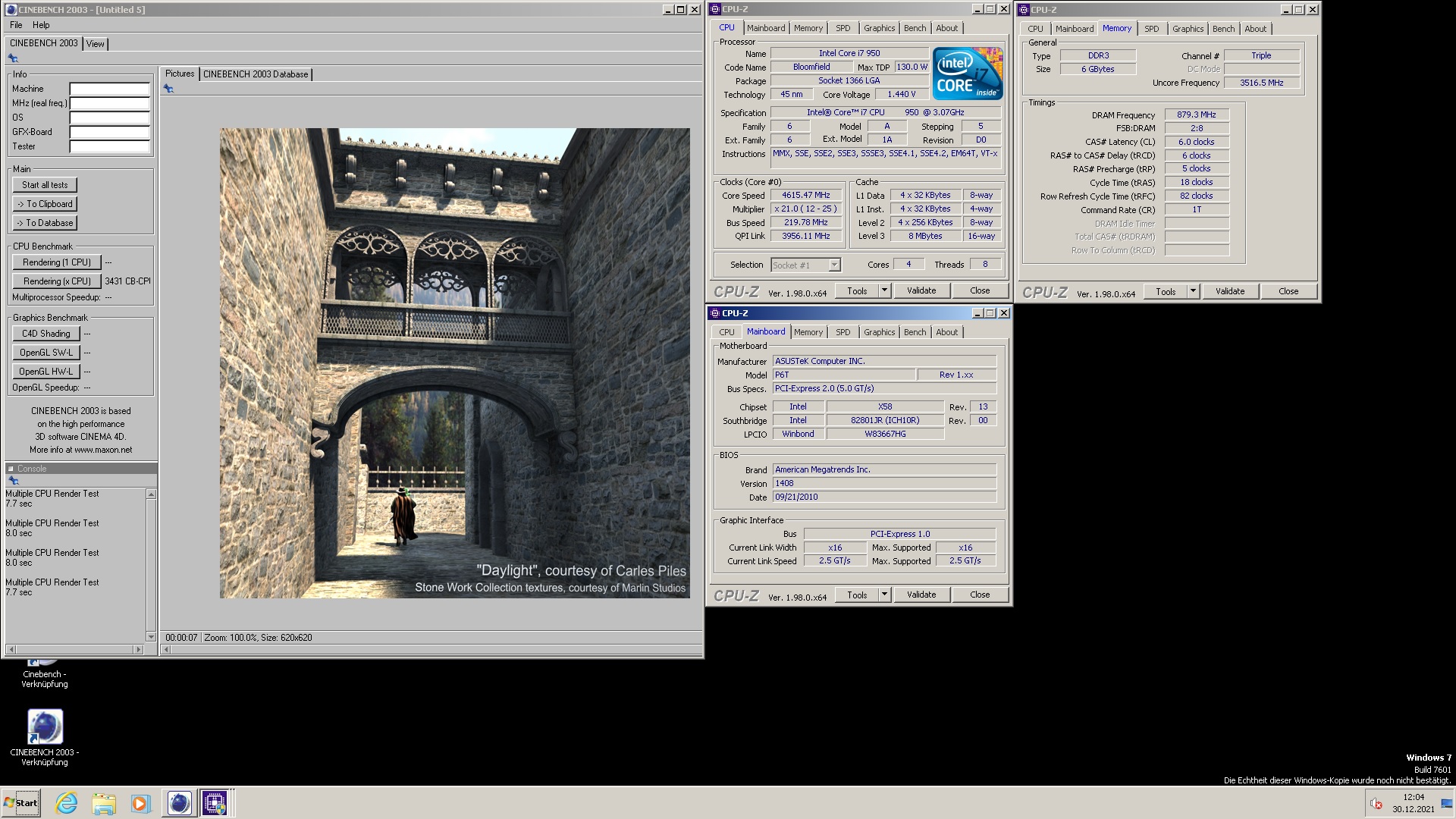
Task: Open Cinebench Verknüpfung desktop shortcut
Action: [44, 673]
